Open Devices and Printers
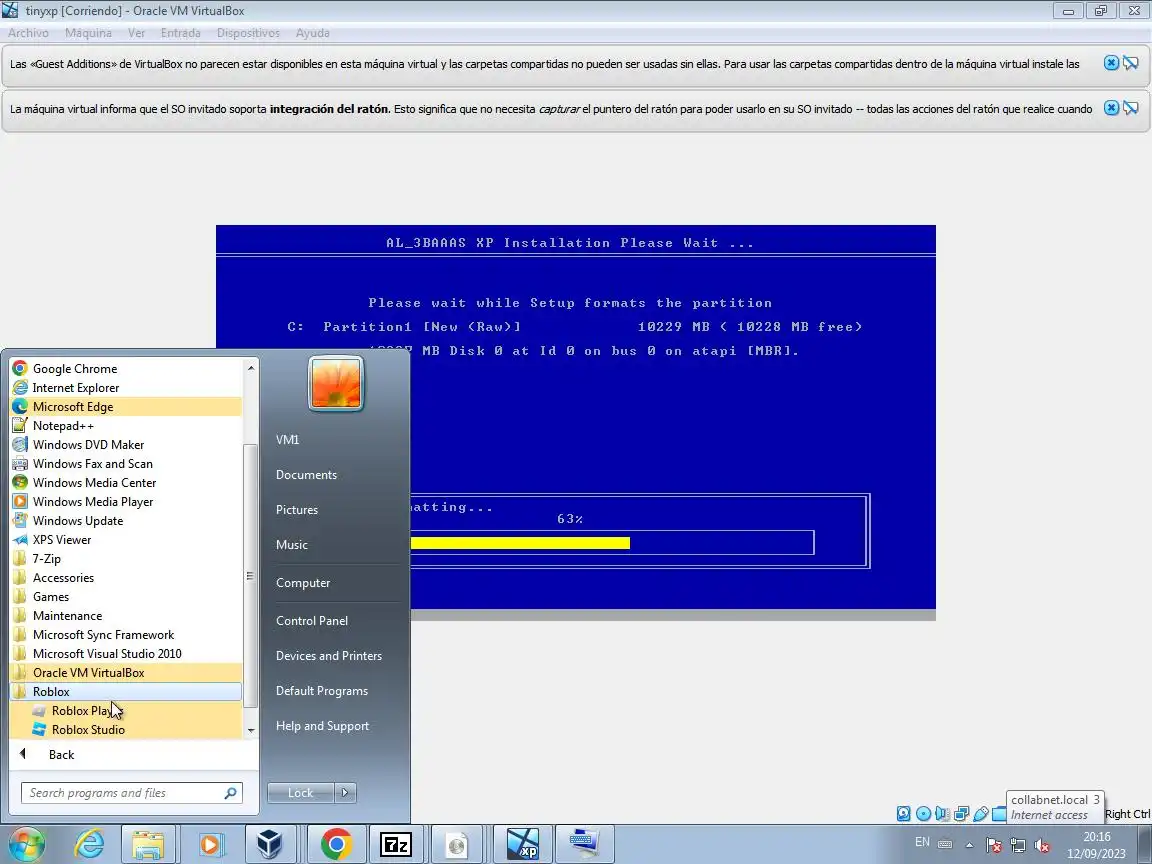Viewport: 1152px width, 864px height. tap(328, 656)
